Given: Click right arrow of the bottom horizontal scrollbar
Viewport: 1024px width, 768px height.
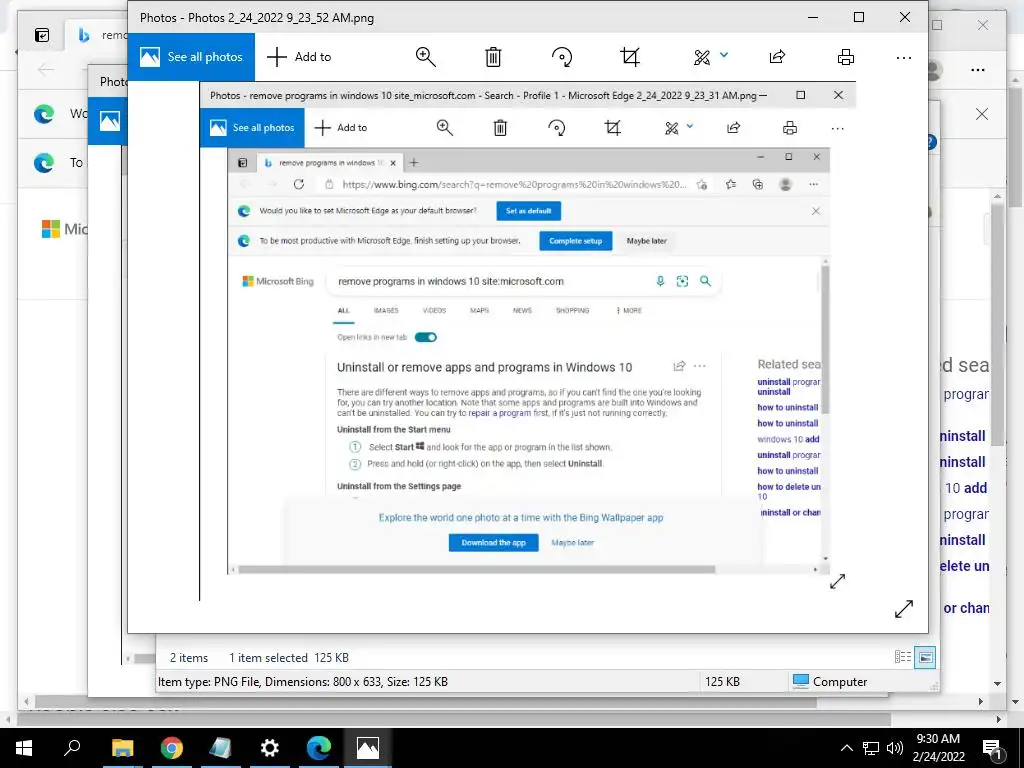Looking at the screenshot, I should (x=999, y=719).
